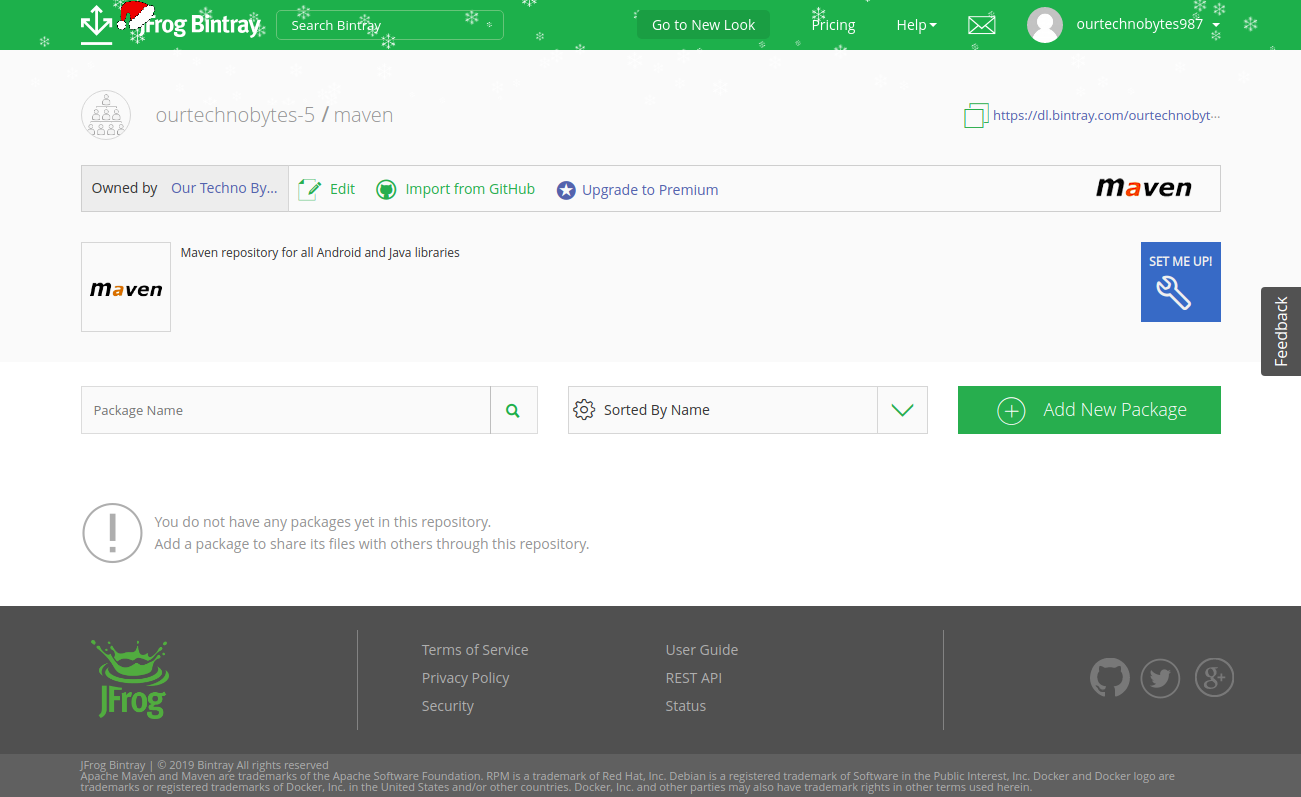Image resolution: width=1301 pixels, height=797 pixels.
Task: Click the plus icon in Add New Package
Action: point(1011,410)
